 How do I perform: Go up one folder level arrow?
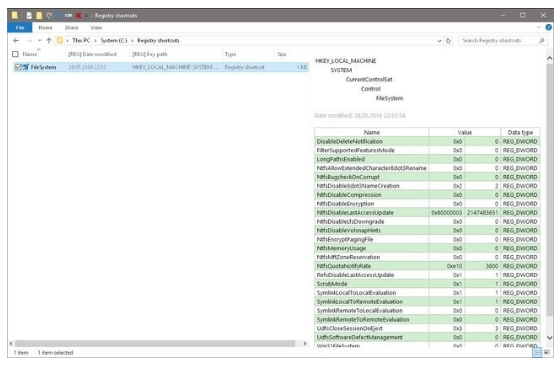49,41
